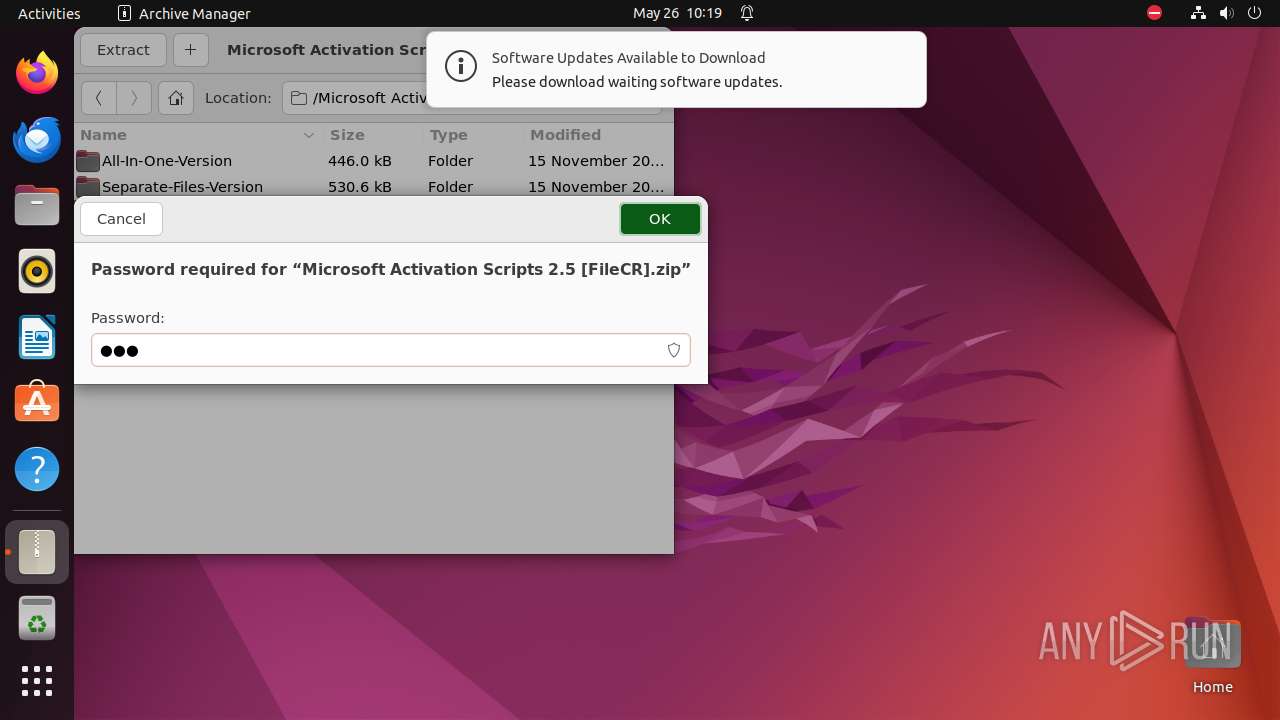Open the Archive Manager app menu
This screenshot has width=1280, height=720.
coord(184,13)
